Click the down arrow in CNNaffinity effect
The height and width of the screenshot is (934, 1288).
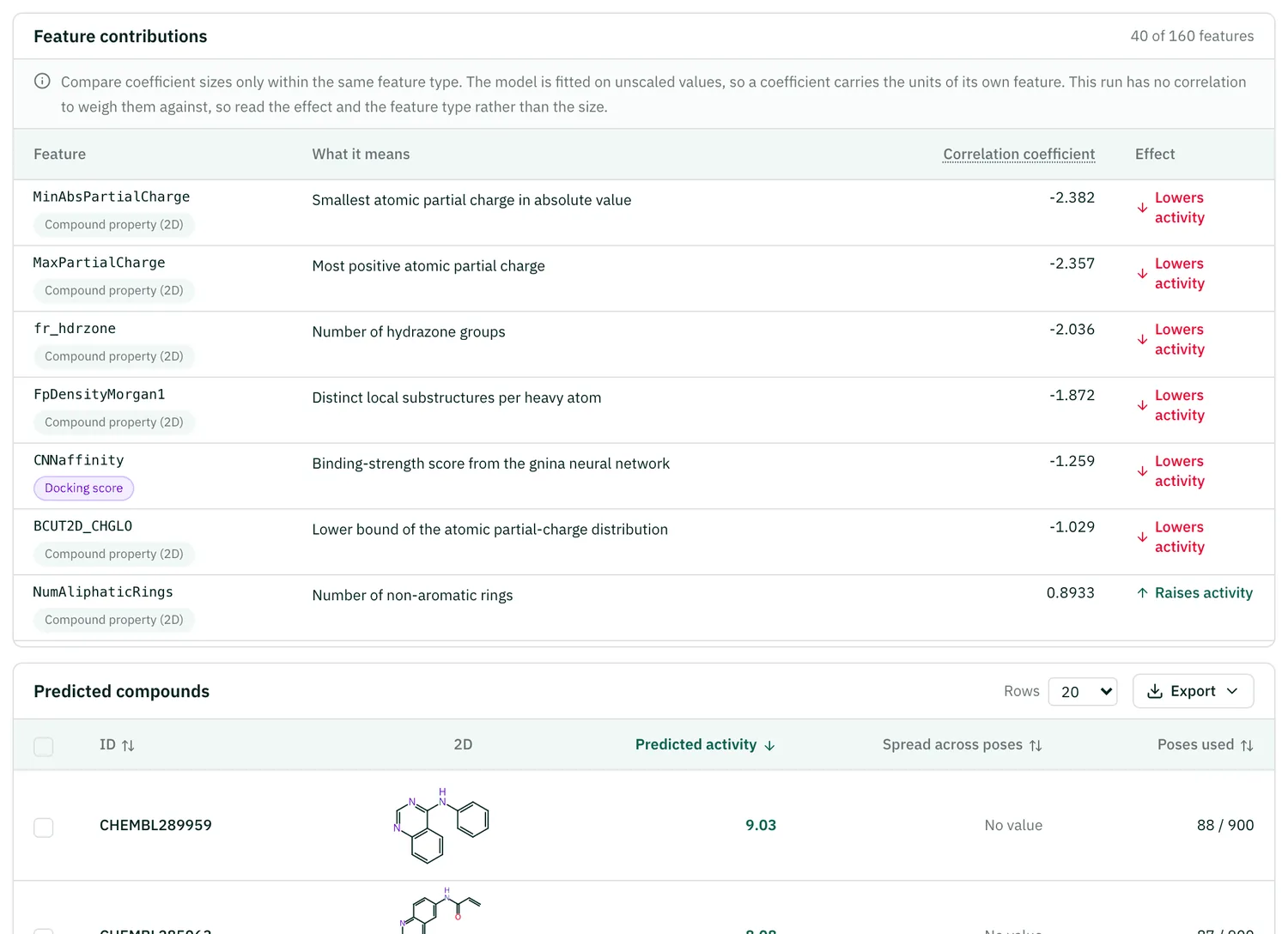pyautogui.click(x=1142, y=471)
